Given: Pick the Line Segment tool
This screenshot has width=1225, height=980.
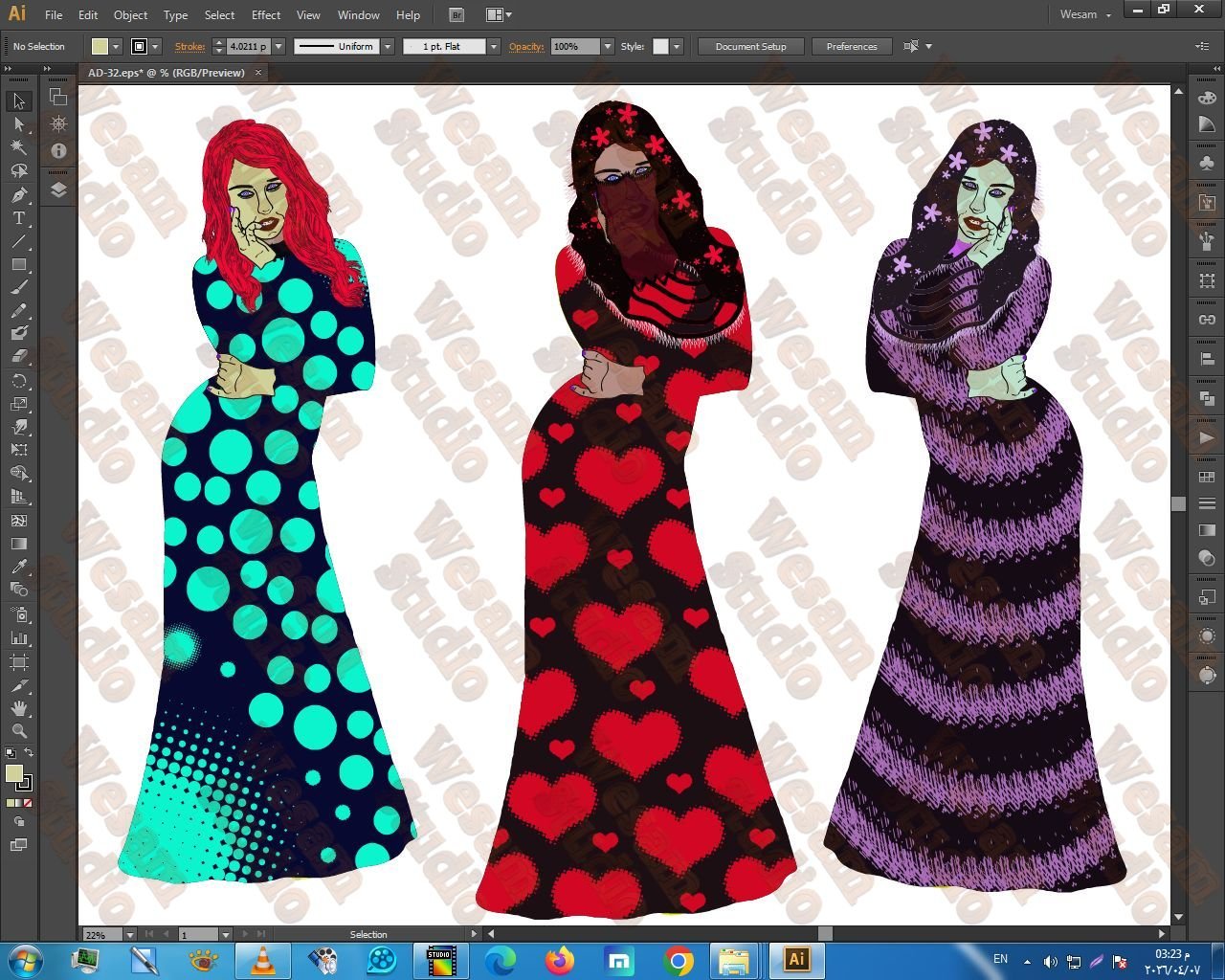Looking at the screenshot, I should (x=19, y=241).
